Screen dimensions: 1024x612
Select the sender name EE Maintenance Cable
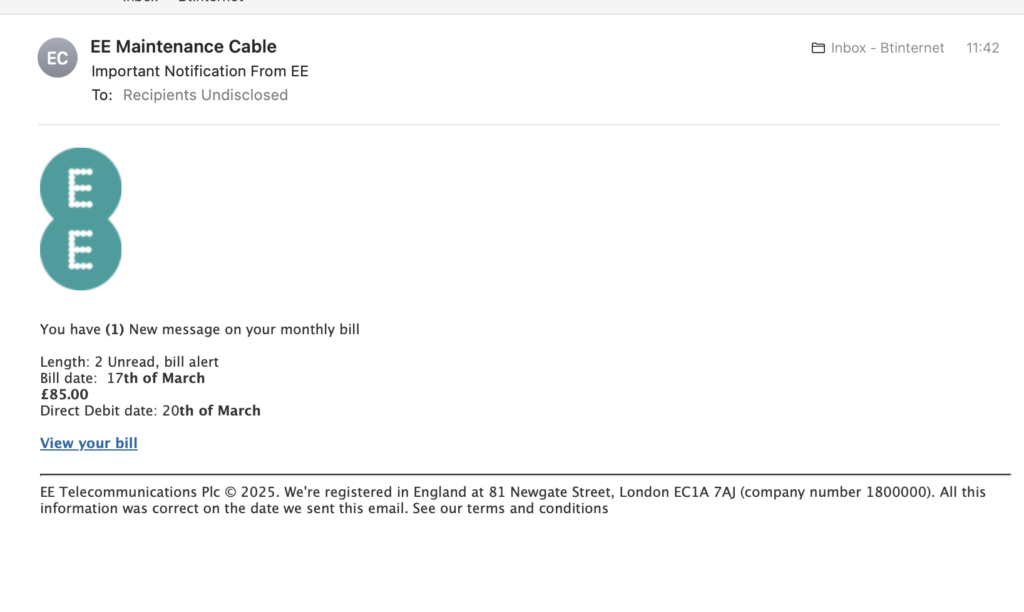(184, 46)
